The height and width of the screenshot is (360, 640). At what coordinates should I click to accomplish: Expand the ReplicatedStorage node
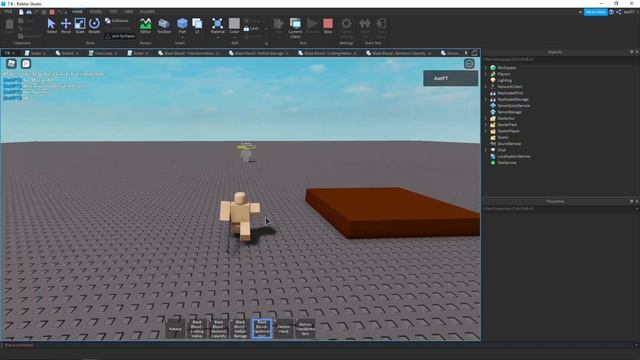pyautogui.click(x=486, y=99)
